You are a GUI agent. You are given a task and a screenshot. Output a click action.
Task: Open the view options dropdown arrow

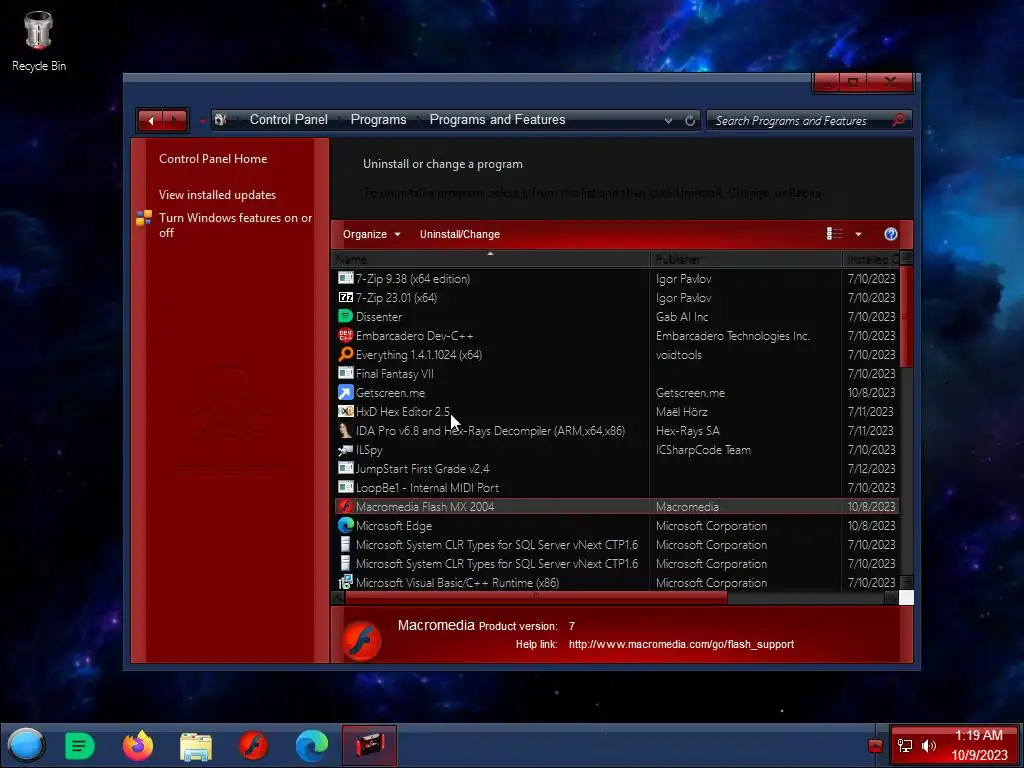[858, 234]
